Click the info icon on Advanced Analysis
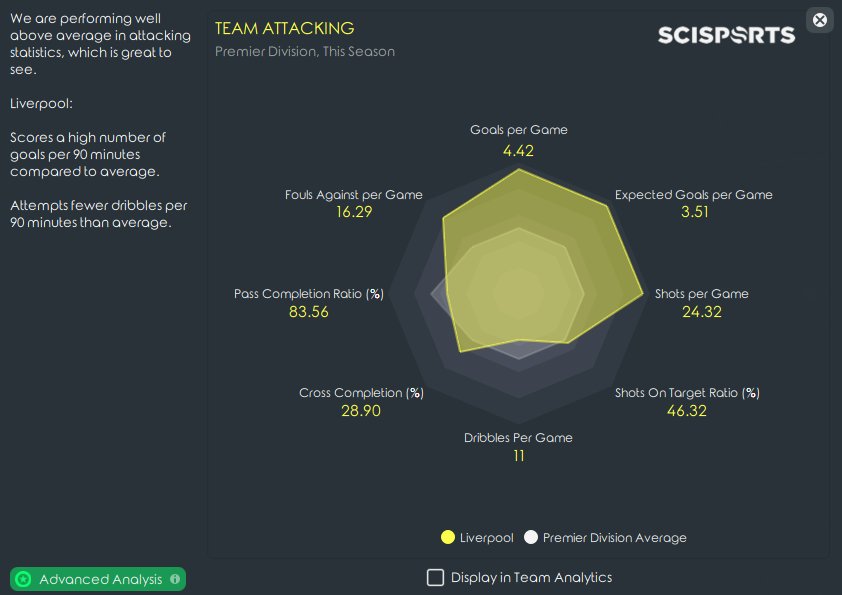Image resolution: width=842 pixels, height=595 pixels. (x=175, y=579)
